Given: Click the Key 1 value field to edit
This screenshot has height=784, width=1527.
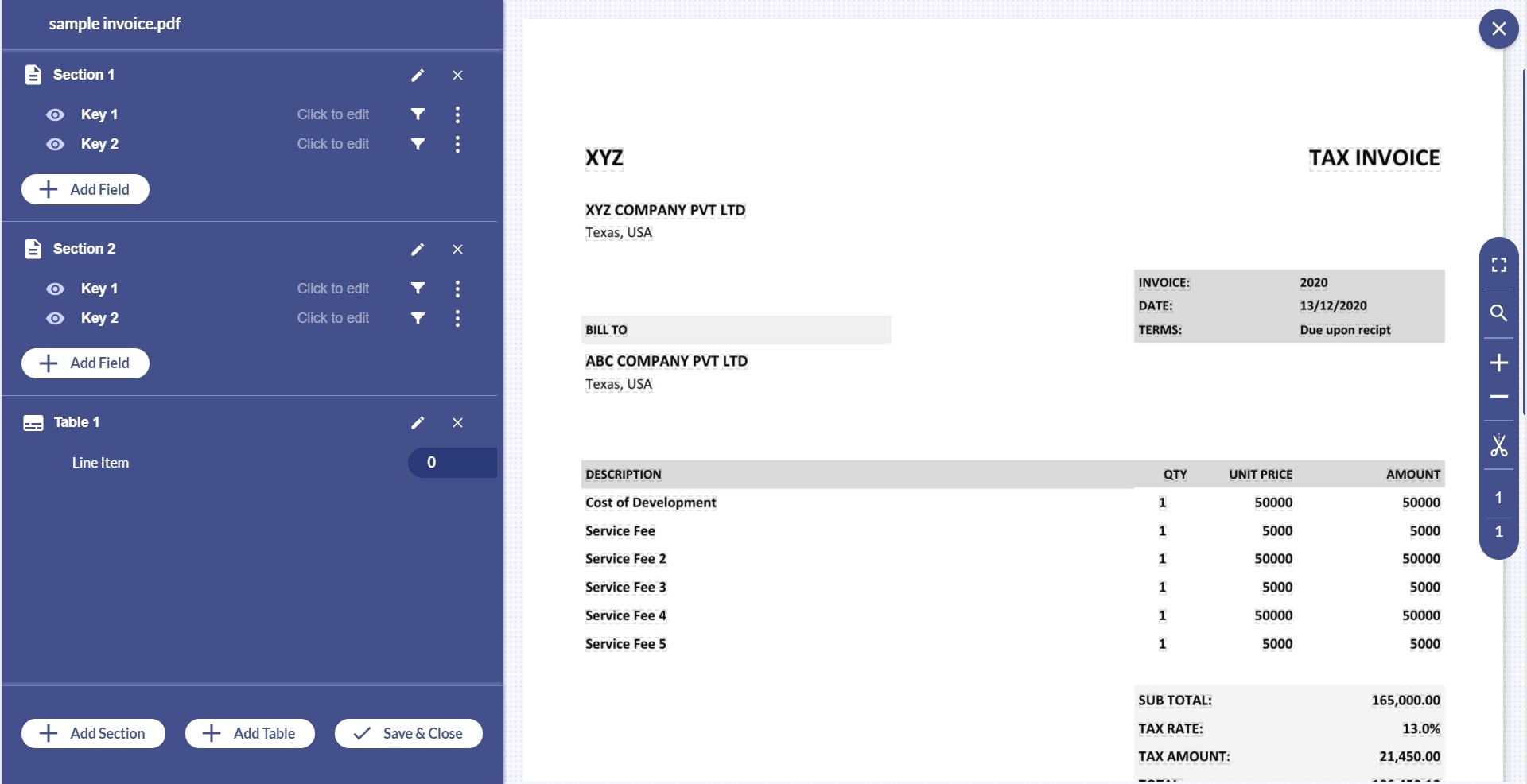Looking at the screenshot, I should click(333, 114).
